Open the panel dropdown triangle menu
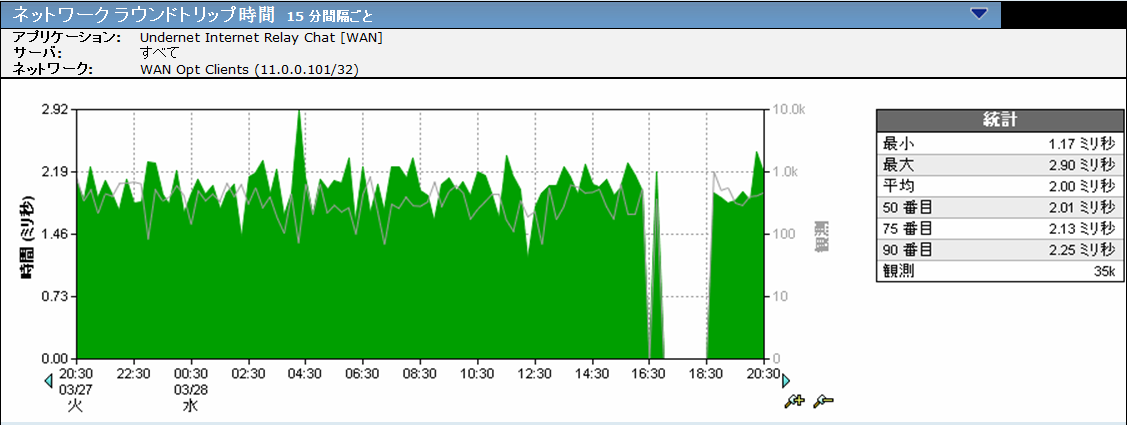 [x=979, y=12]
